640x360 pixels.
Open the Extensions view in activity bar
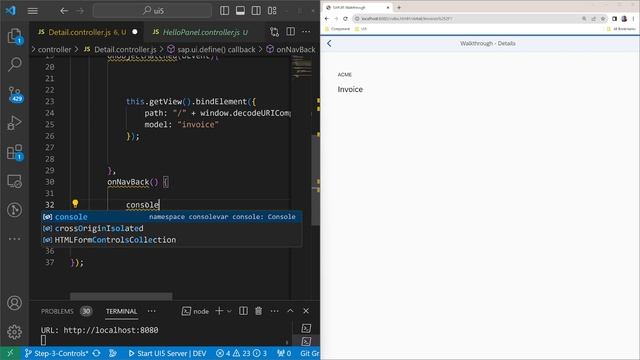point(15,152)
